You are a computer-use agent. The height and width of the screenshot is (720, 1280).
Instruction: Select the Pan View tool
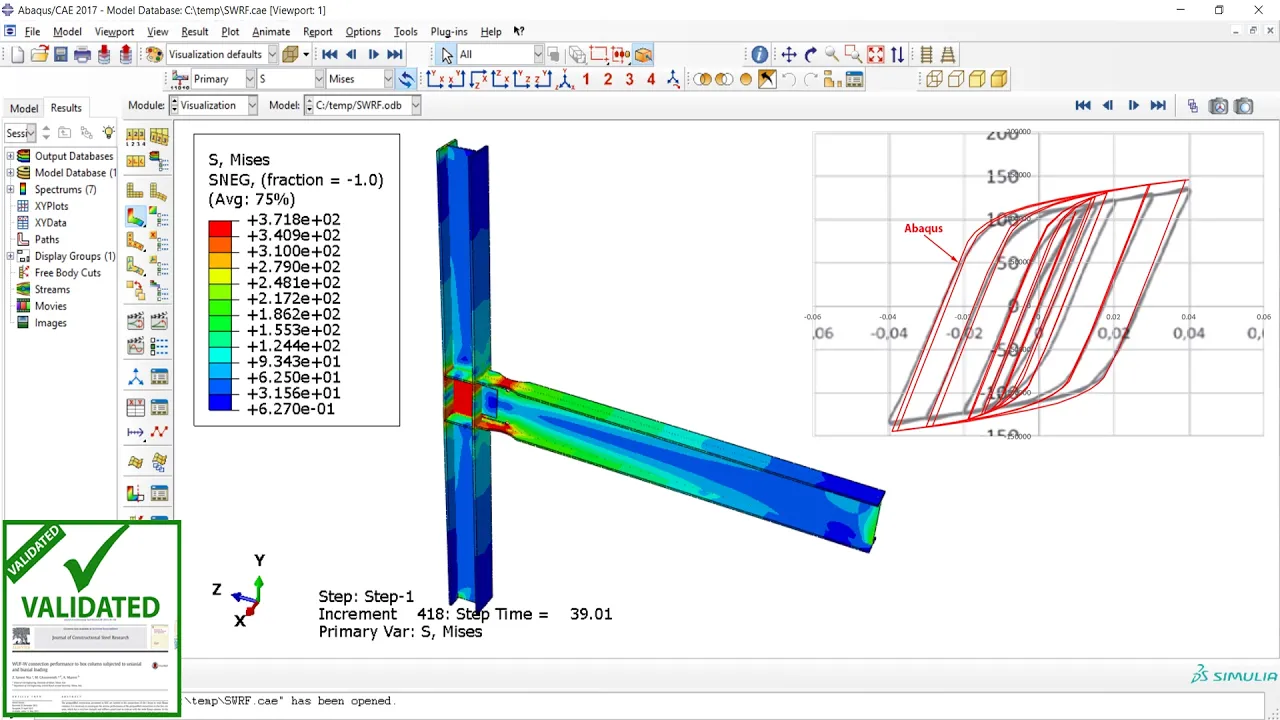(x=789, y=54)
